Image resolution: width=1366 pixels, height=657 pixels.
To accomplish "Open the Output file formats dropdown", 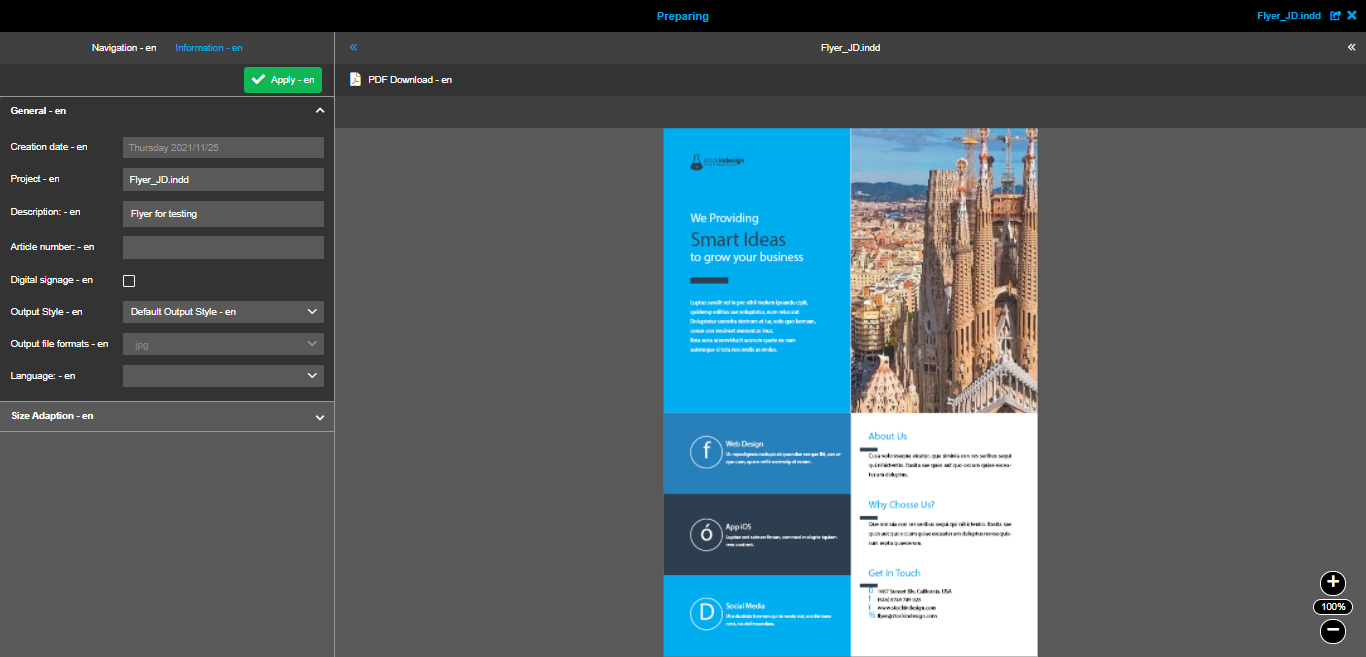I will tap(223, 344).
